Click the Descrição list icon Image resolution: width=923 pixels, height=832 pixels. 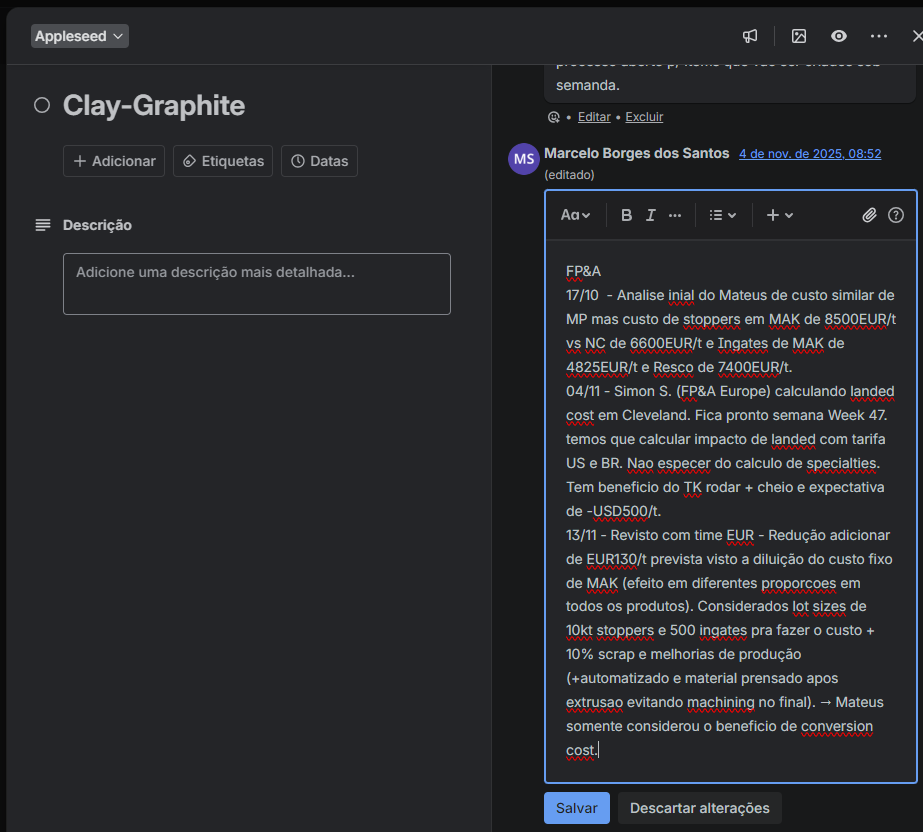[x=42, y=225]
